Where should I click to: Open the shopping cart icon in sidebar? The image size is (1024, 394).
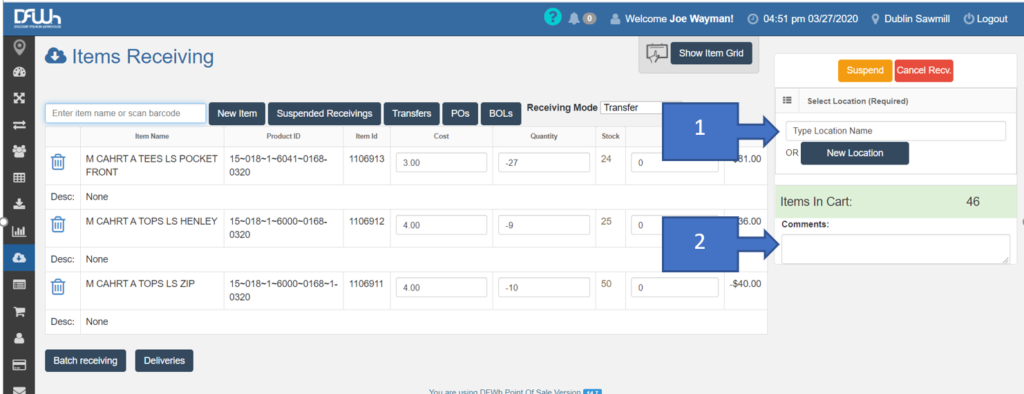coord(19,311)
